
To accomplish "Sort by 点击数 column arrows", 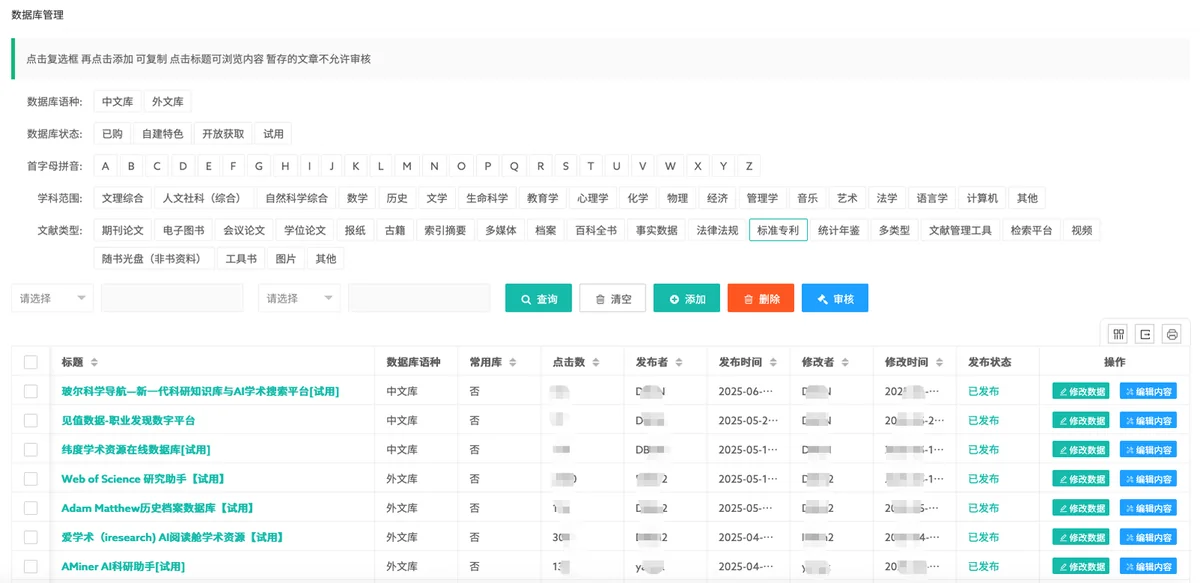I will [594, 362].
